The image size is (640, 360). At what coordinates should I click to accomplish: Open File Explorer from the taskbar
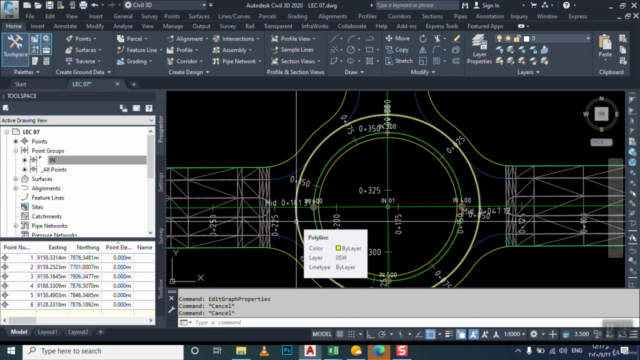(x=241, y=351)
